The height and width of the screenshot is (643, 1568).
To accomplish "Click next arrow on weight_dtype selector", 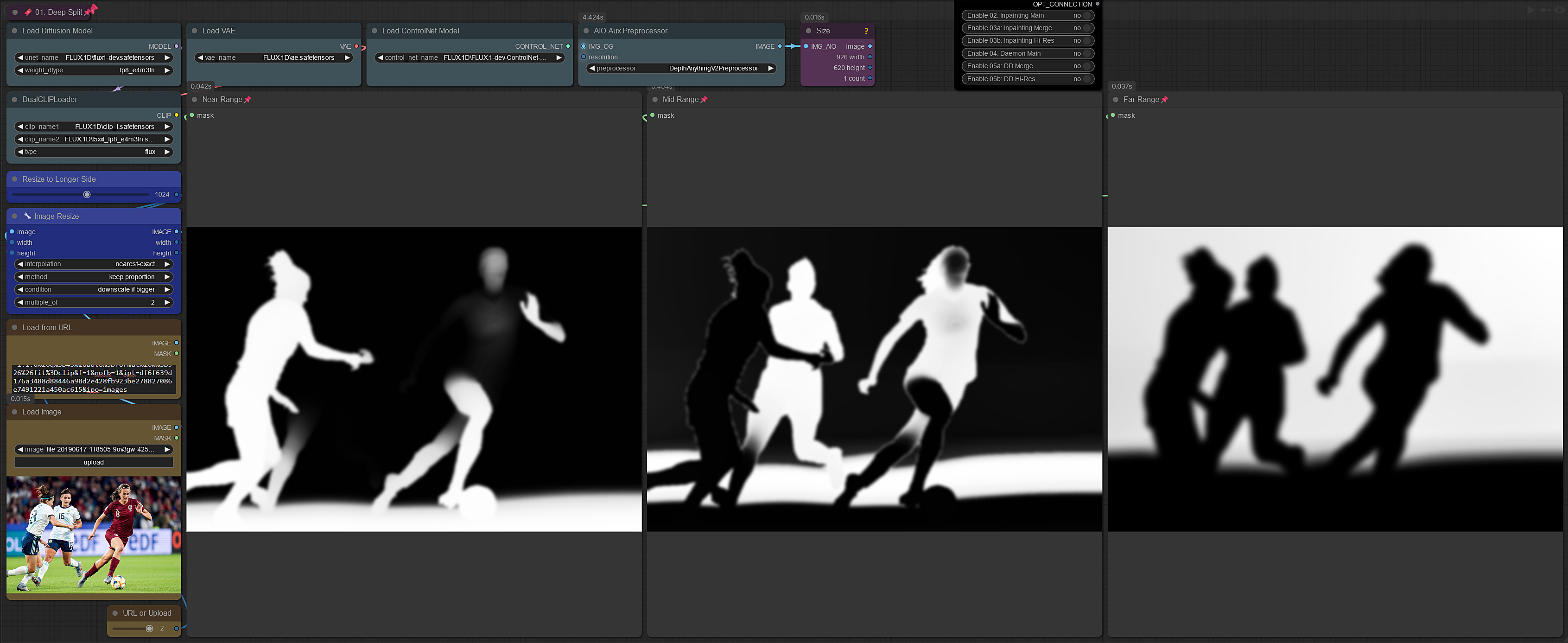I will pyautogui.click(x=167, y=70).
